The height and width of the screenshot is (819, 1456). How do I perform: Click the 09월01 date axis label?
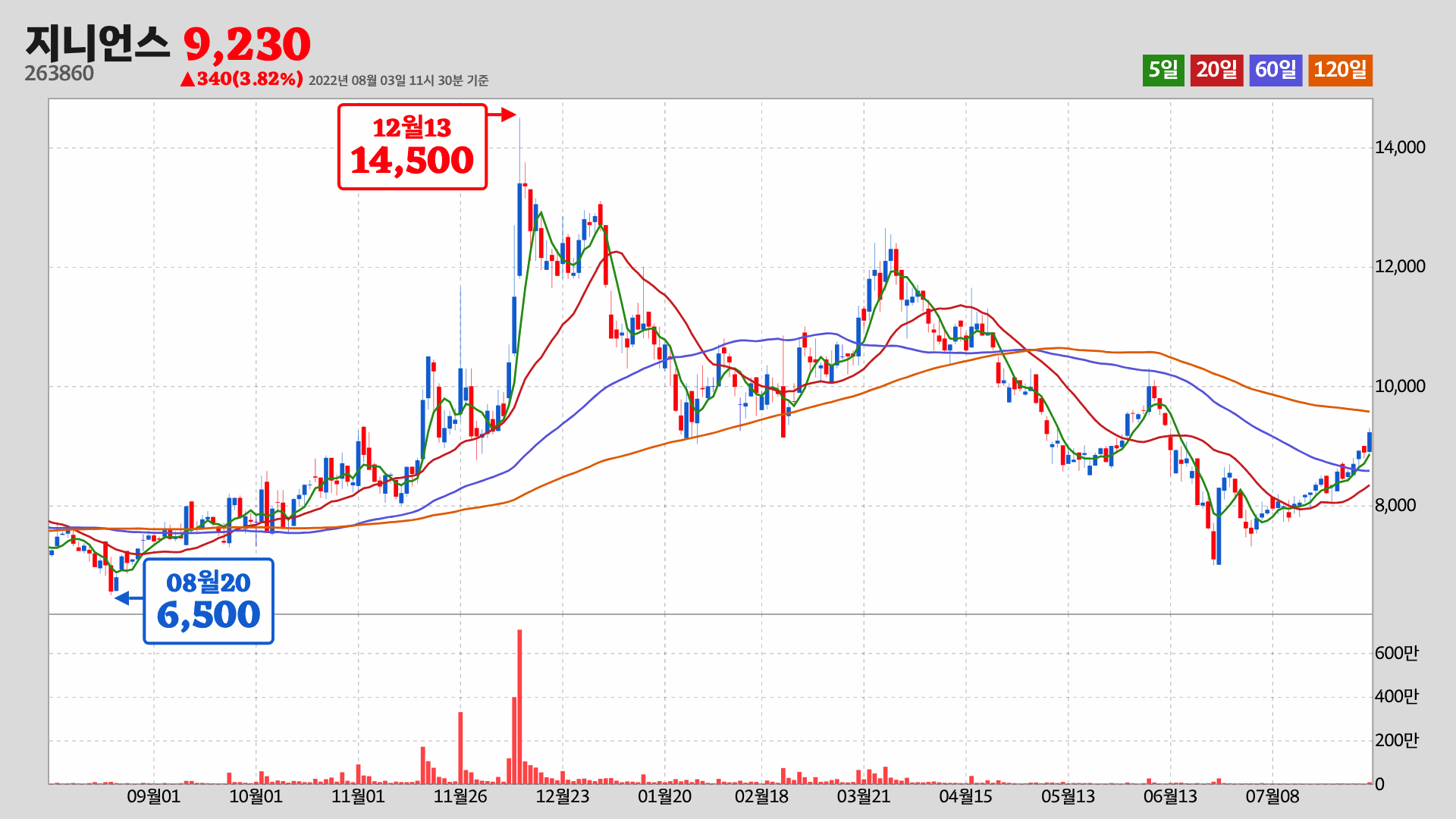coord(154,796)
